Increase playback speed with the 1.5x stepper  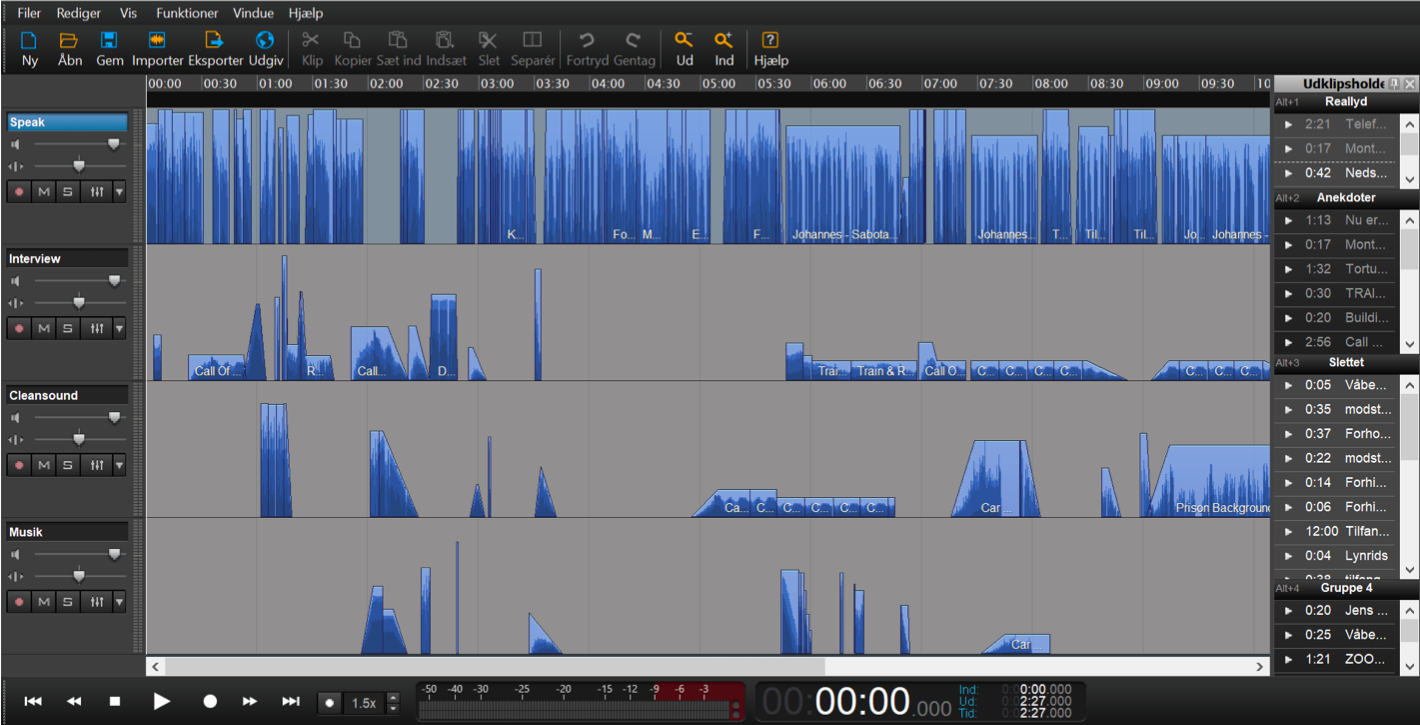coord(392,698)
